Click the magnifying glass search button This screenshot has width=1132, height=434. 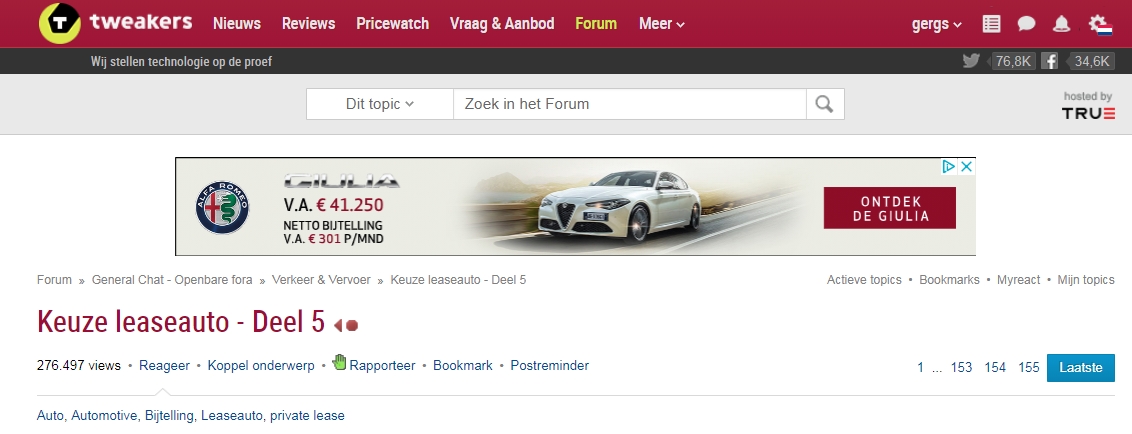(x=824, y=104)
